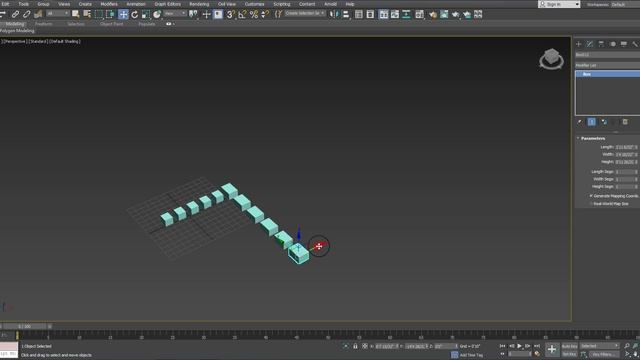This screenshot has width=640, height=360.
Task: Click Play Animation button
Action: coord(519,346)
